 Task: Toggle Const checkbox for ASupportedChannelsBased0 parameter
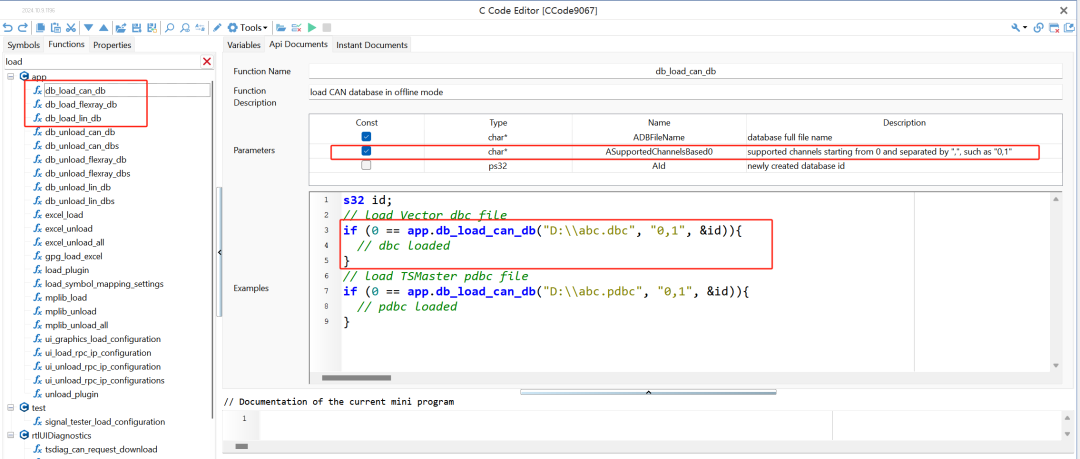point(366,151)
